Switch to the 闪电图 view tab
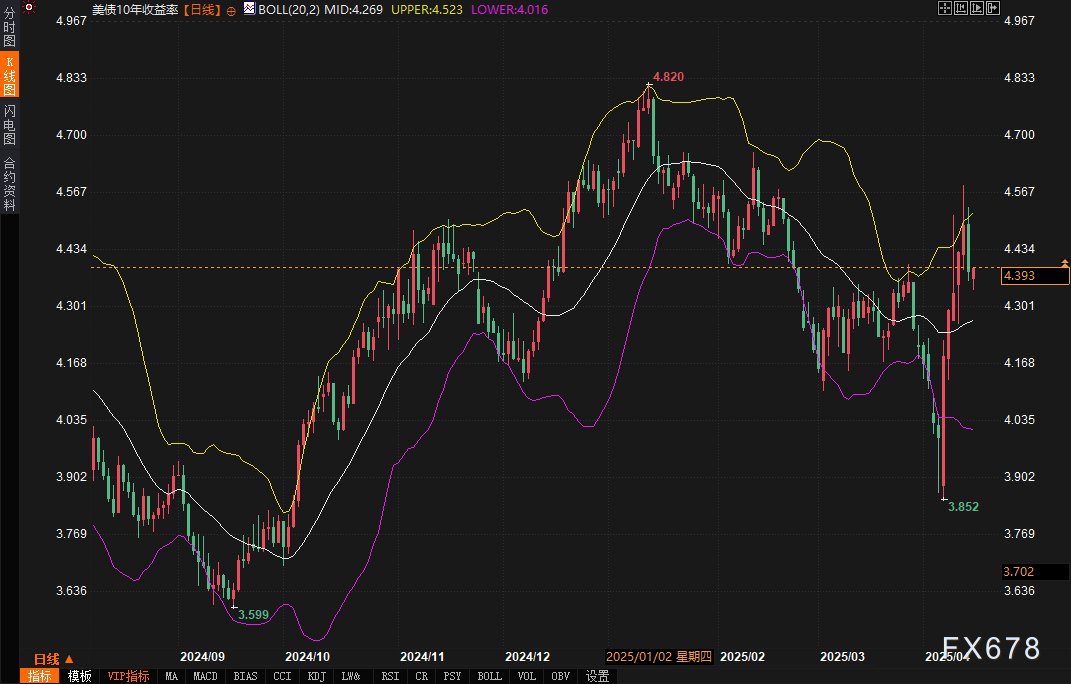This screenshot has height=684, width=1071. point(9,123)
